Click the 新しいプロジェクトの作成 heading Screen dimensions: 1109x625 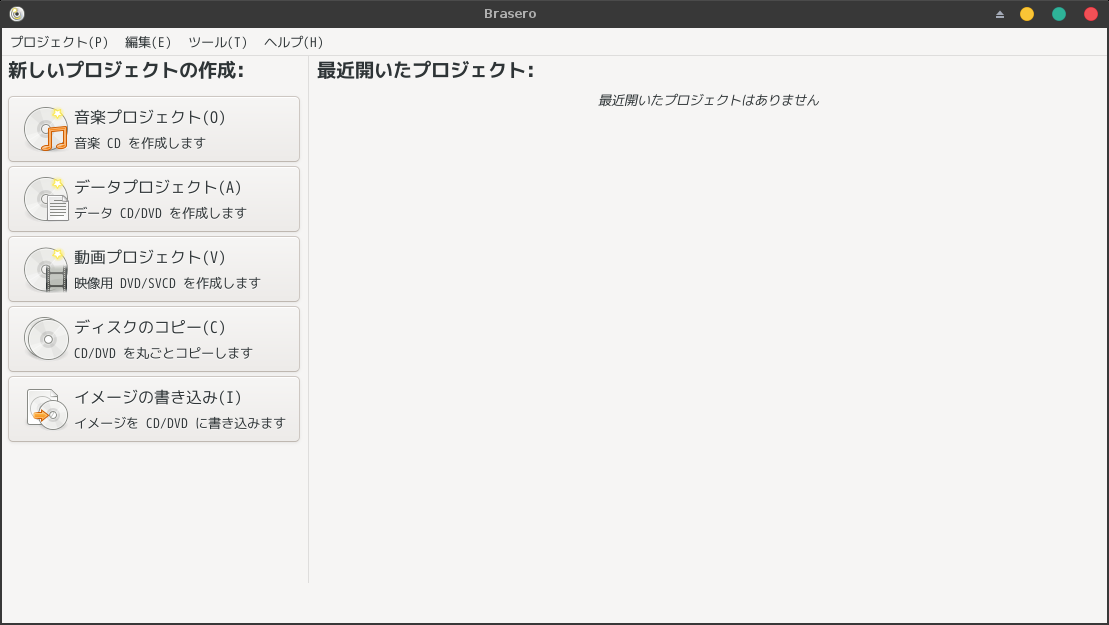coord(126,70)
